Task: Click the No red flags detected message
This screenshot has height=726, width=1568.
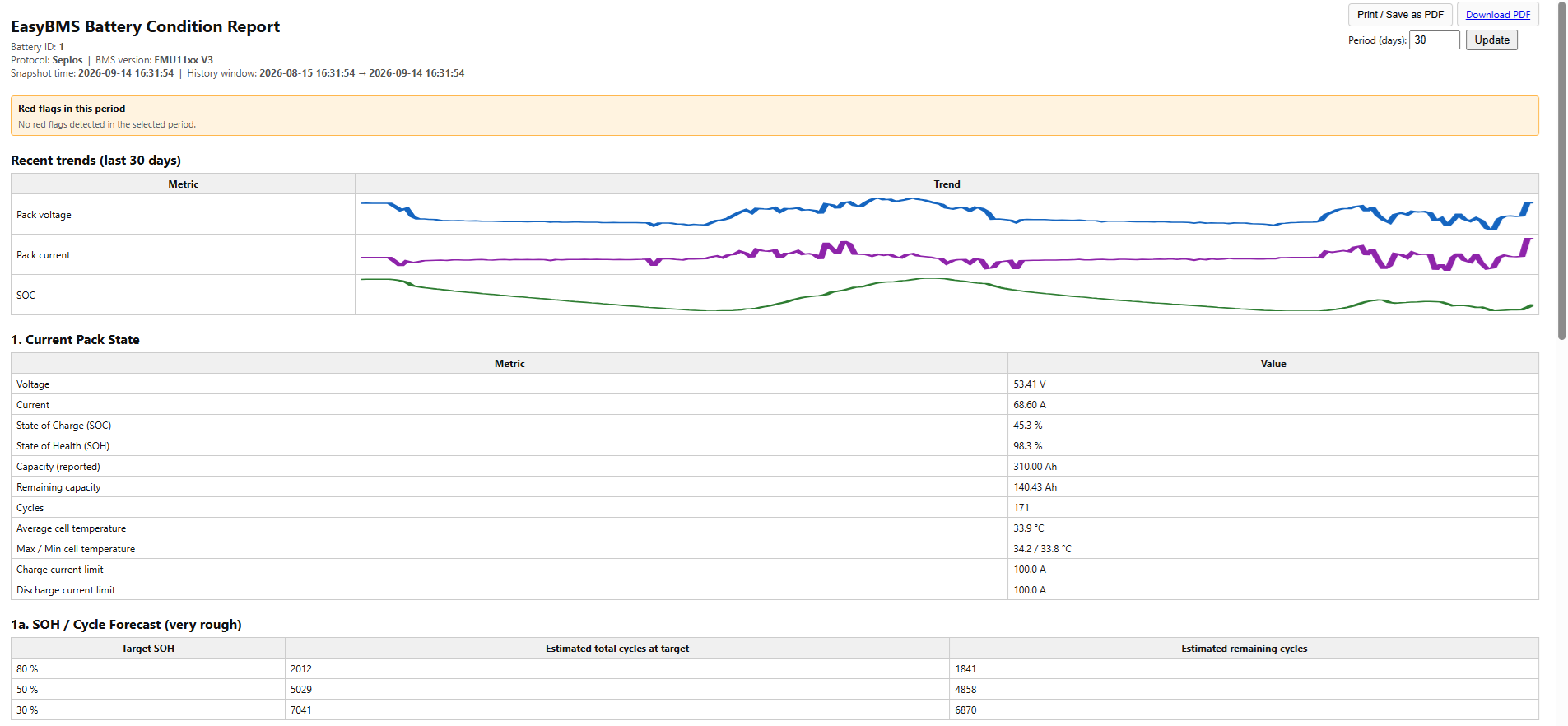Action: [107, 125]
